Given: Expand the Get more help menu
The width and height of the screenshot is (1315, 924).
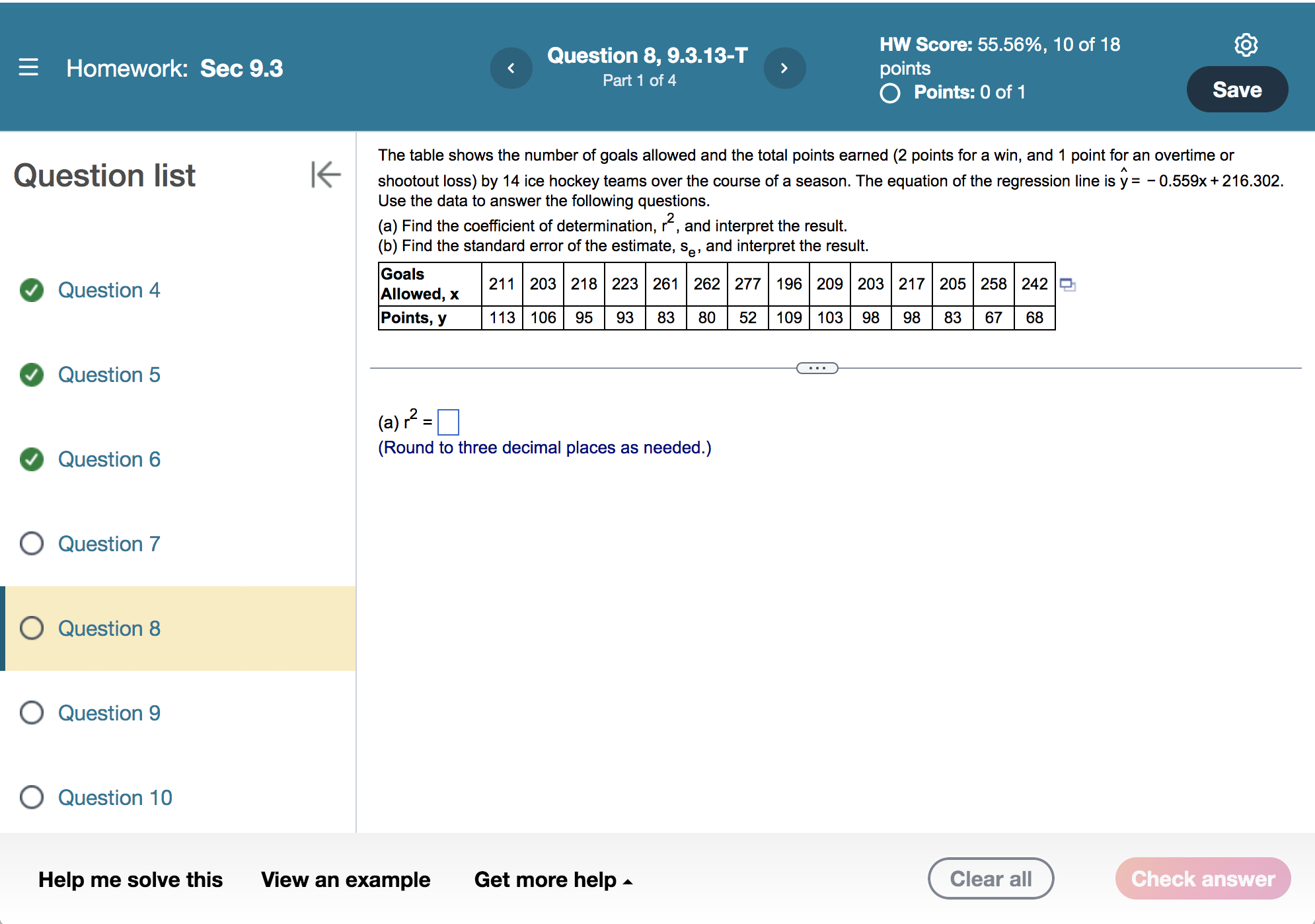Looking at the screenshot, I should (x=553, y=880).
